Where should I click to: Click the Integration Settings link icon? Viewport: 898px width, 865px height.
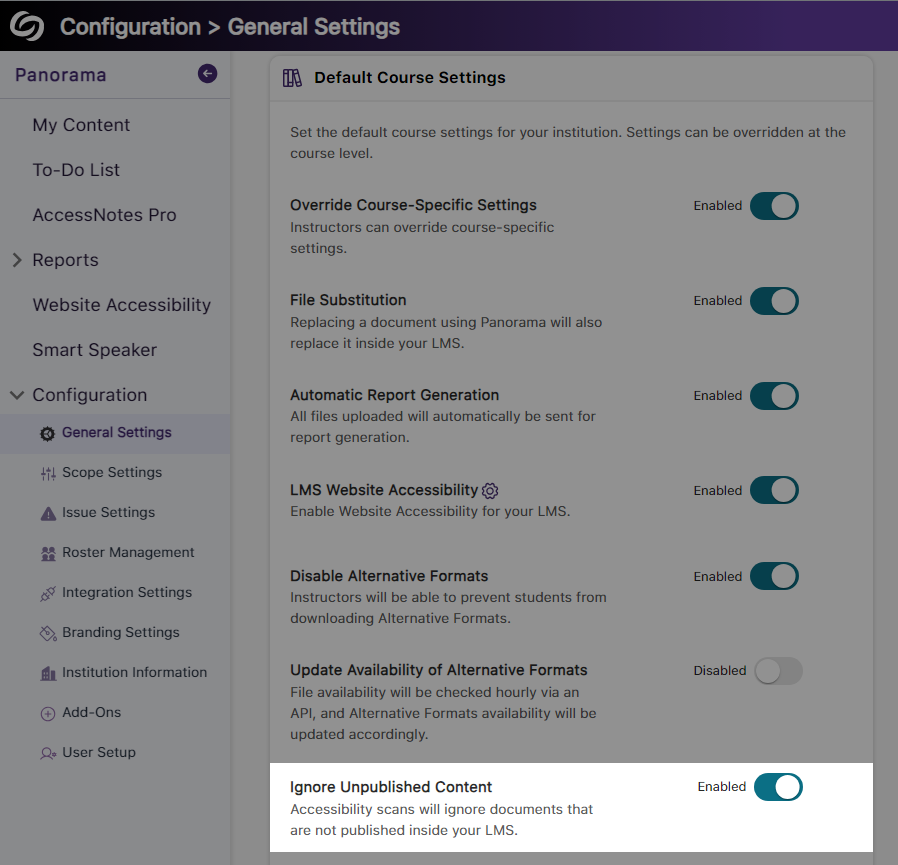pyautogui.click(x=47, y=593)
